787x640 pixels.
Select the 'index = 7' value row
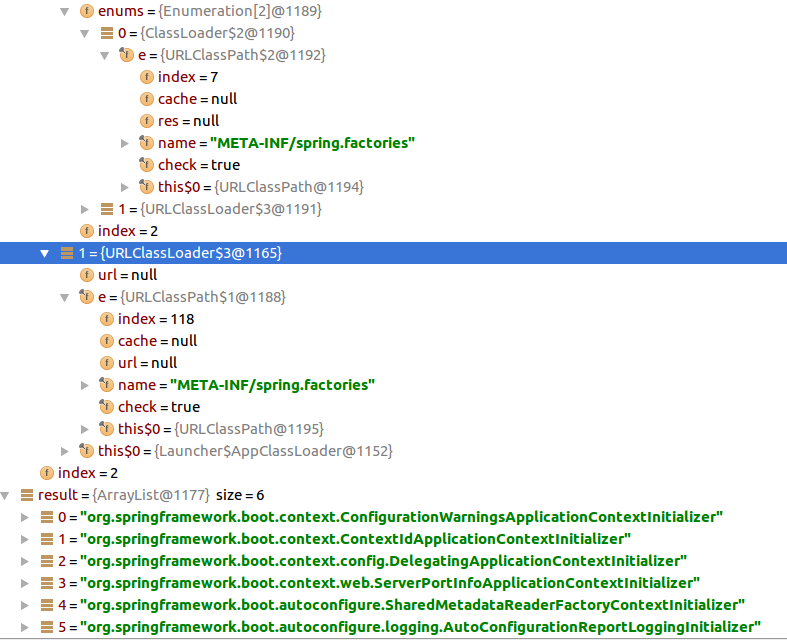(188, 77)
